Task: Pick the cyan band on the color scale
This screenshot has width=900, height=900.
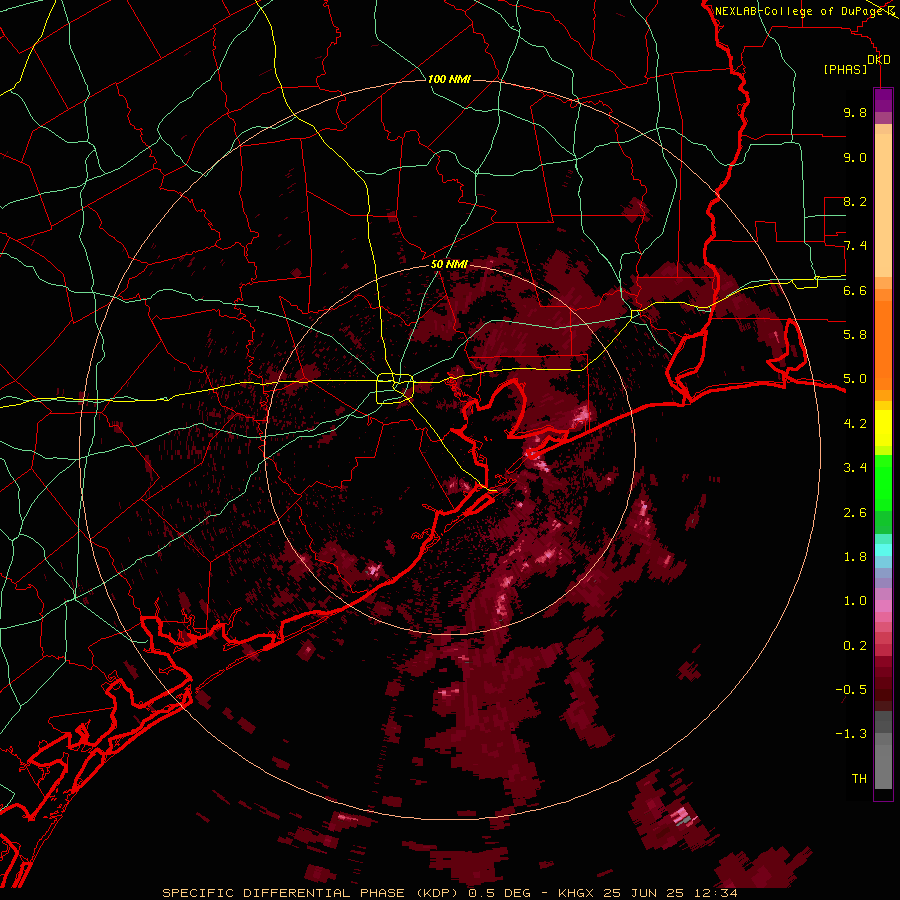Action: click(x=883, y=550)
